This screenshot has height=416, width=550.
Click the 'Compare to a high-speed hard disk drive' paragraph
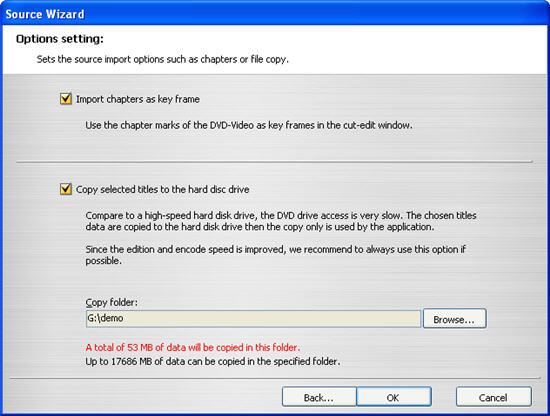[281, 221]
